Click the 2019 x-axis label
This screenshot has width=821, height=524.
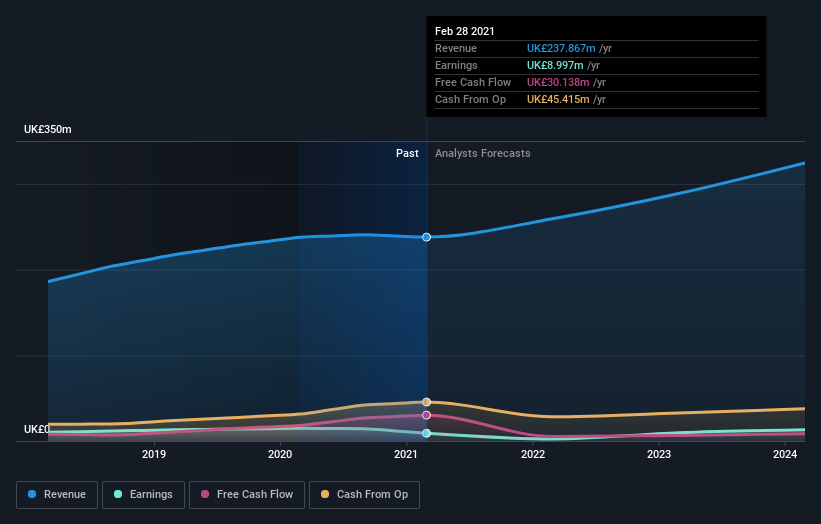[154, 454]
